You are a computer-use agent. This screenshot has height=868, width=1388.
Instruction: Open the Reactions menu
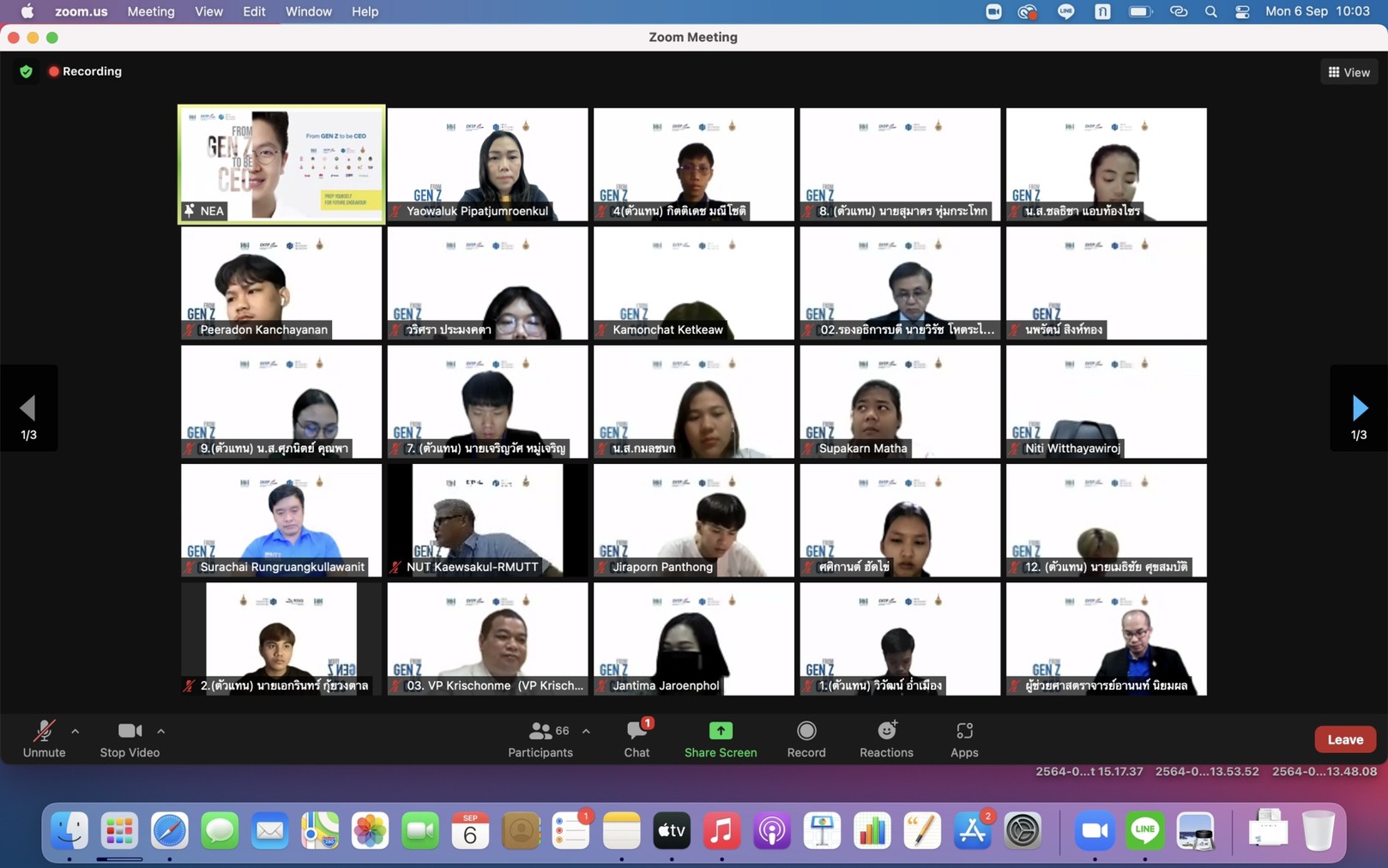click(x=886, y=738)
